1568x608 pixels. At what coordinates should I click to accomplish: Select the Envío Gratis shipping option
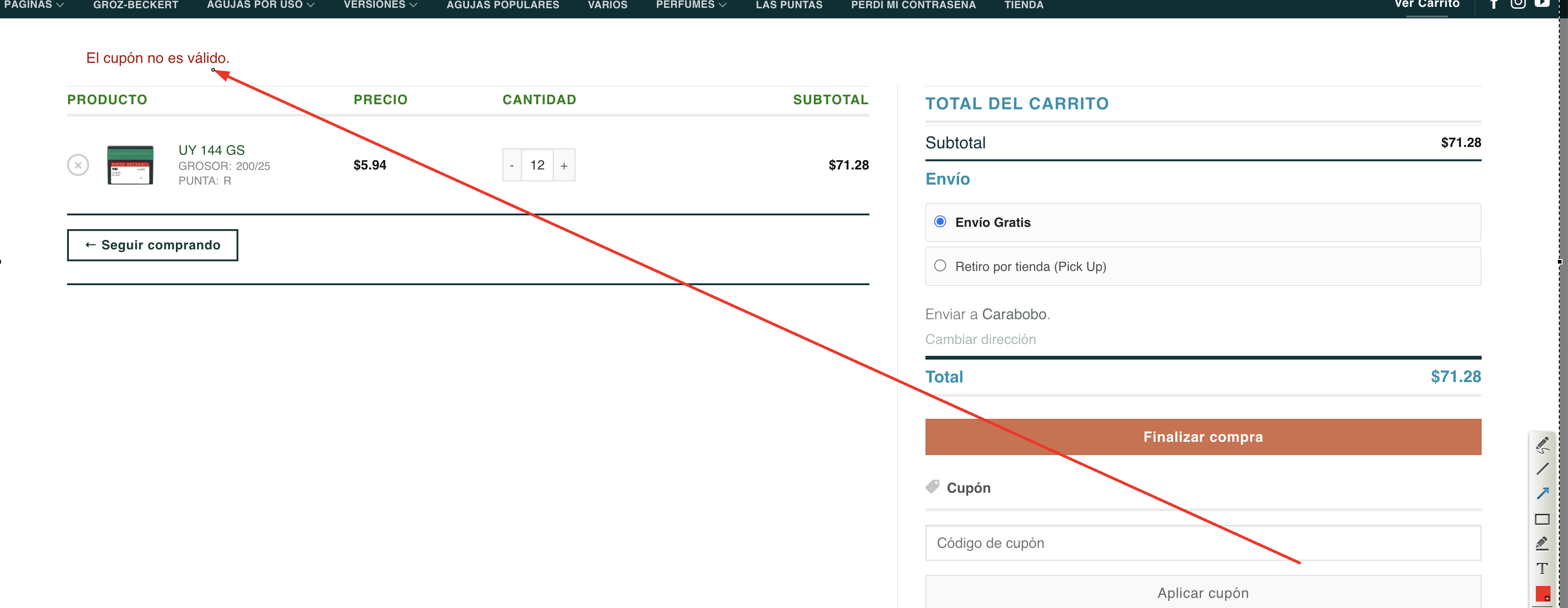tap(940, 221)
